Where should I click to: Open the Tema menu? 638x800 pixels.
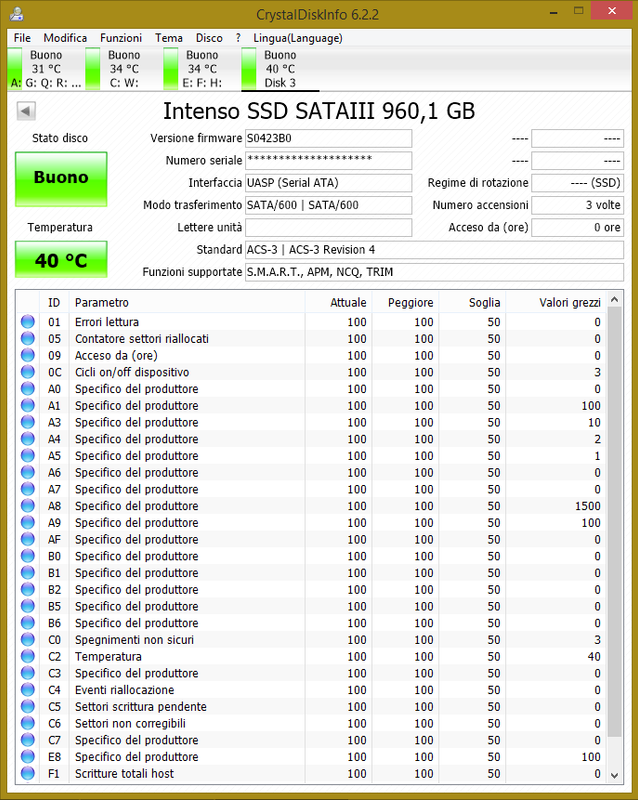(169, 38)
